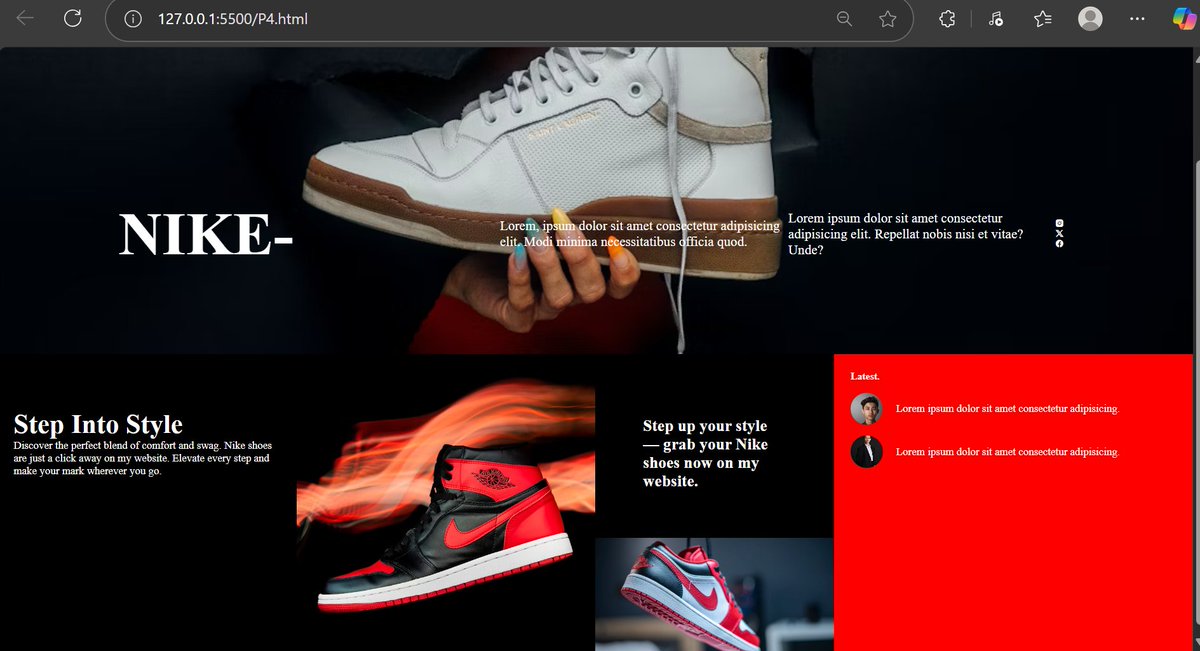Click the small red sneaker image
Screen dimensions: 1200x651
(x=714, y=594)
